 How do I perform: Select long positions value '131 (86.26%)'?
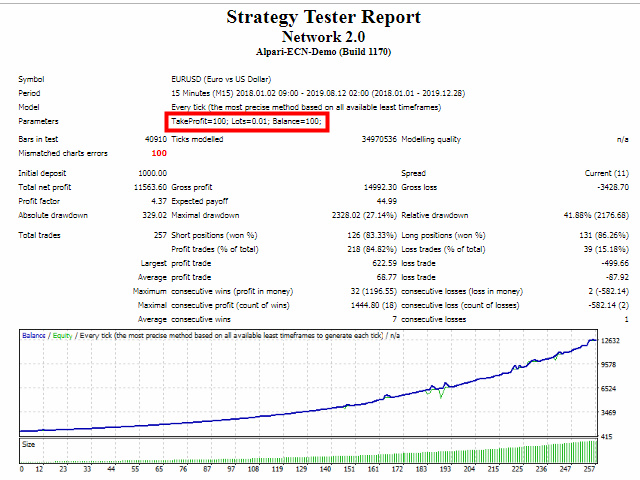coord(602,236)
